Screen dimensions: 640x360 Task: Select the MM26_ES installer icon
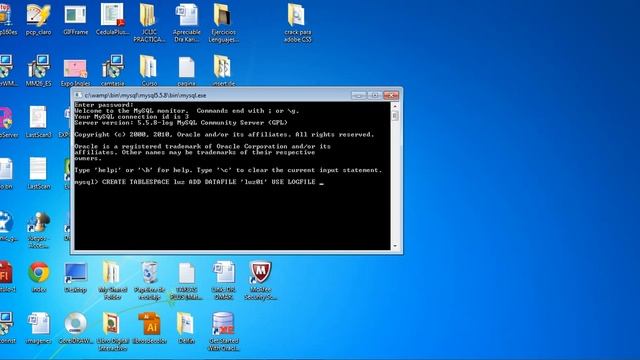point(38,70)
